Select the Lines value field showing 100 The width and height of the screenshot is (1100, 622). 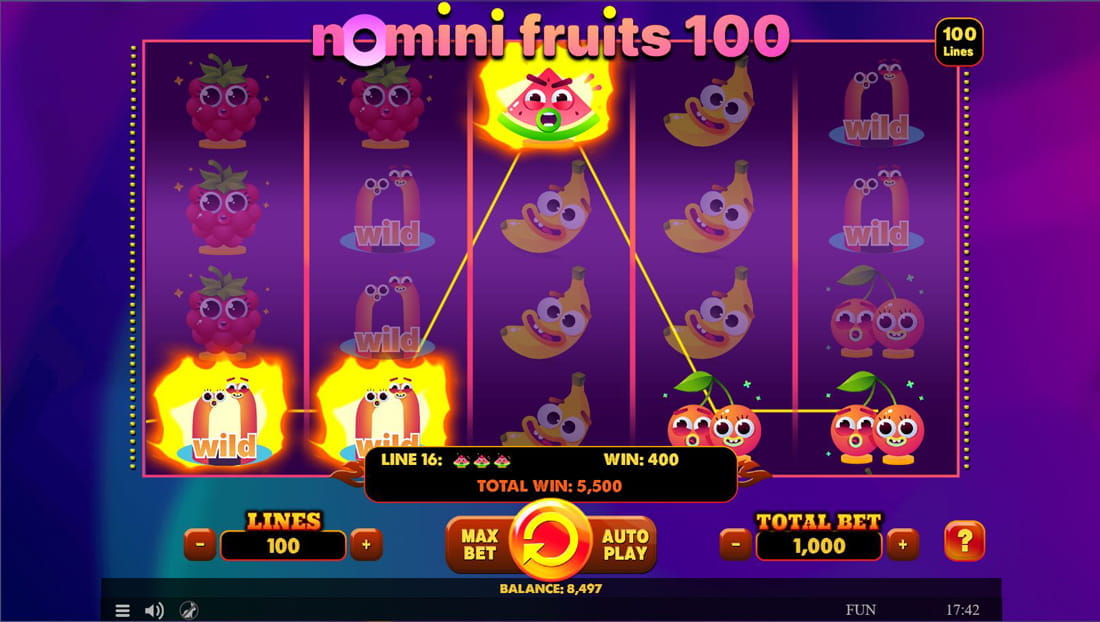tap(283, 546)
